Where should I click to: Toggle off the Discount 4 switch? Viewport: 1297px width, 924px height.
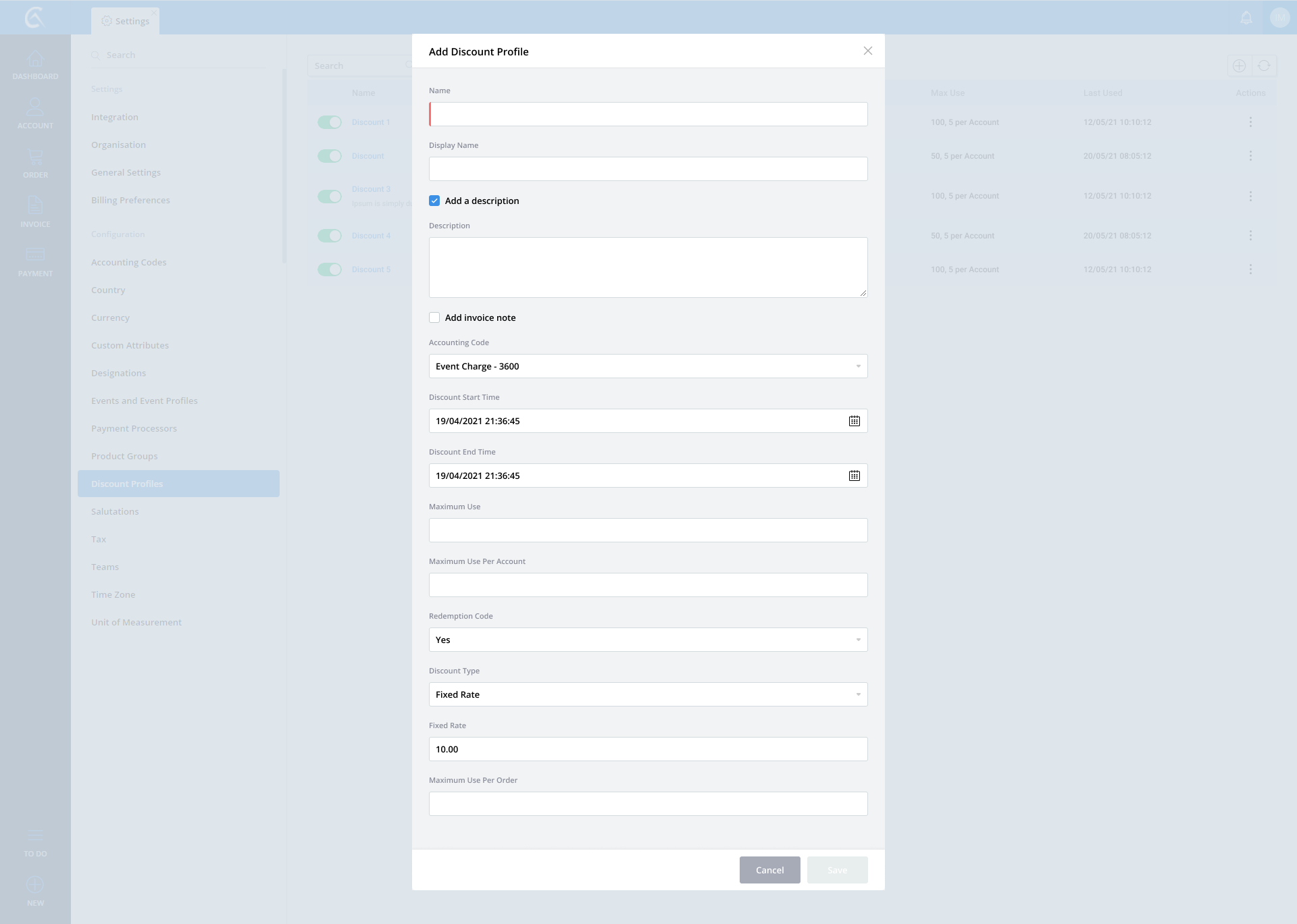330,236
